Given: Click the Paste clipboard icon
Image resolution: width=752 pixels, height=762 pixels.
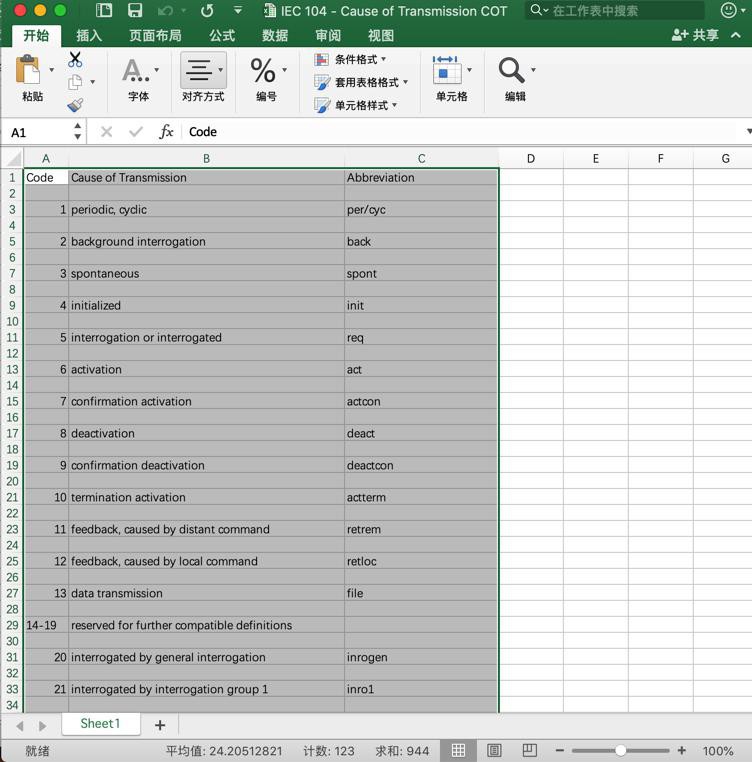Looking at the screenshot, I should tap(28, 69).
